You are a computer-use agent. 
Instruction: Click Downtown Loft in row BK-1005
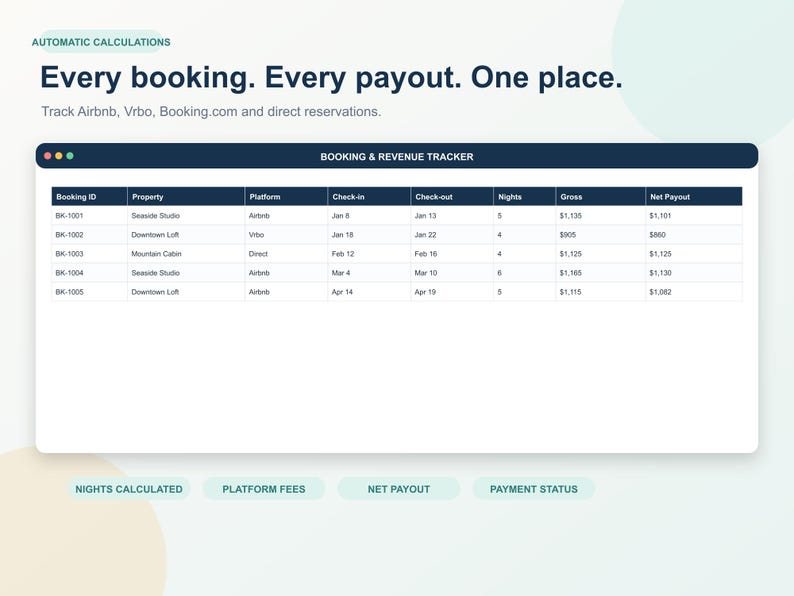[x=186, y=292]
